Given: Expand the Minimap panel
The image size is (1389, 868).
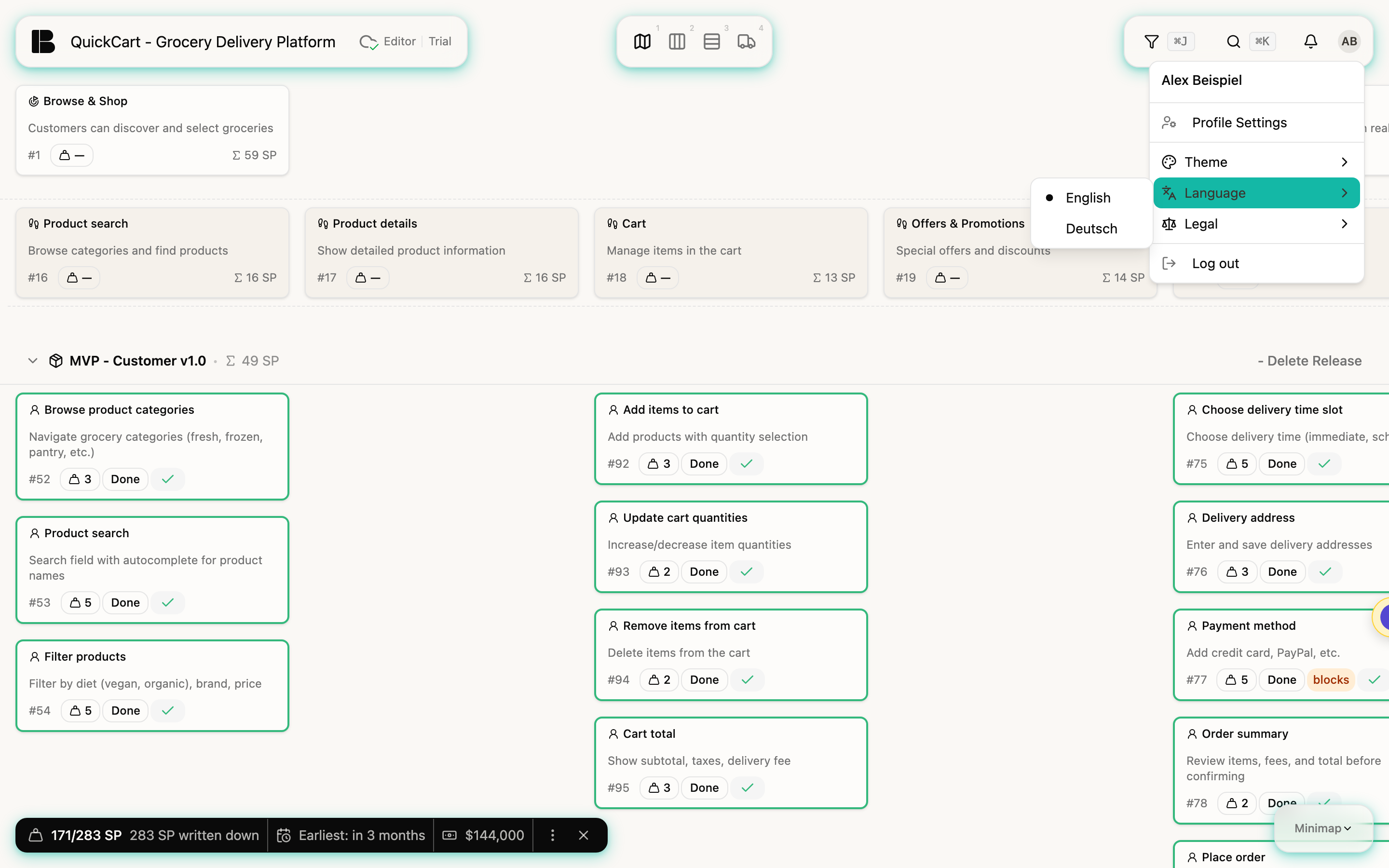Looking at the screenshot, I should 1323,828.
